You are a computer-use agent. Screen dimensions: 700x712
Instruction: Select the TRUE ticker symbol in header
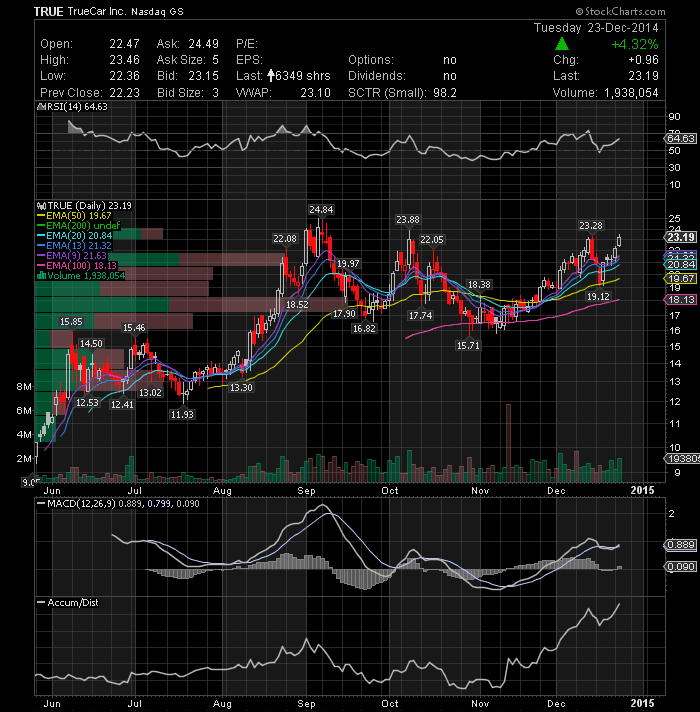tap(48, 11)
